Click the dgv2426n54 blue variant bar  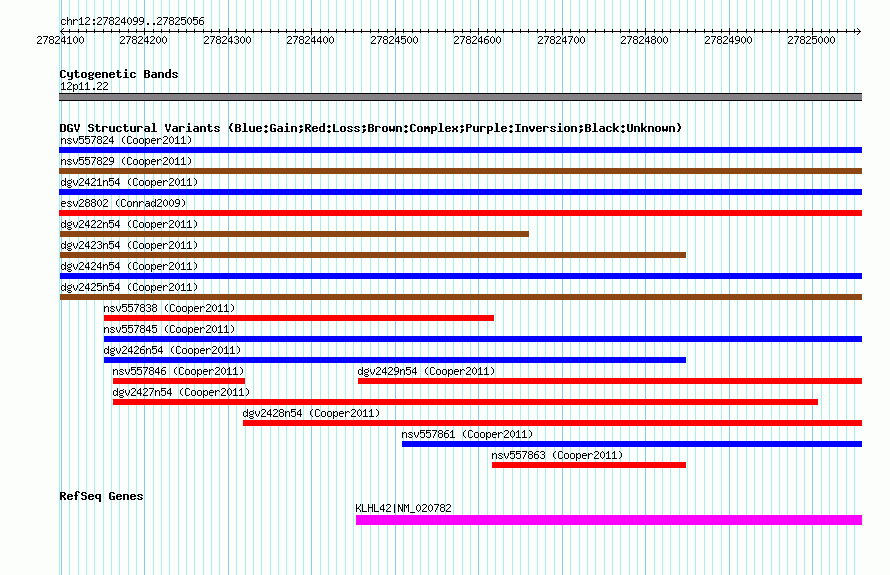coord(395,360)
